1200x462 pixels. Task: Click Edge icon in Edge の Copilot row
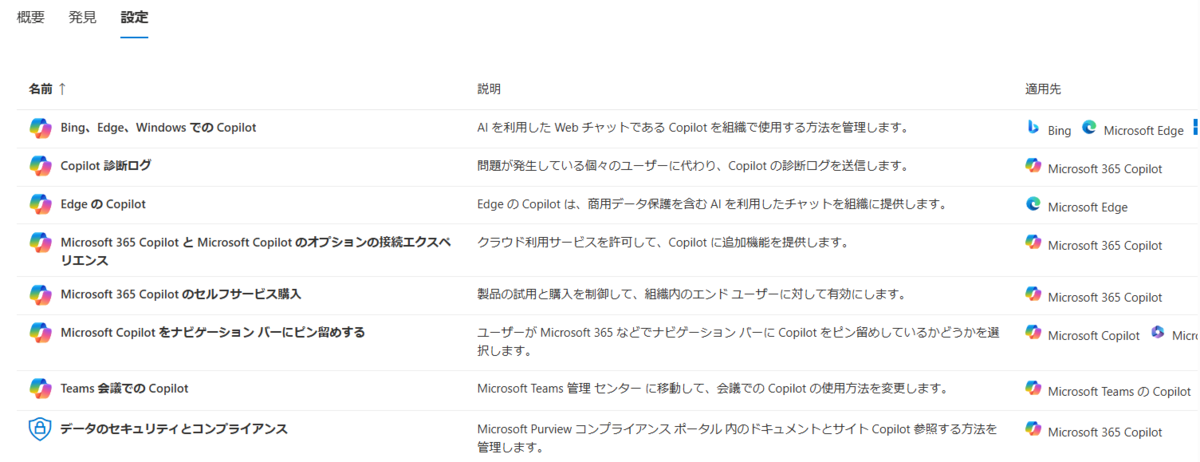1033,204
